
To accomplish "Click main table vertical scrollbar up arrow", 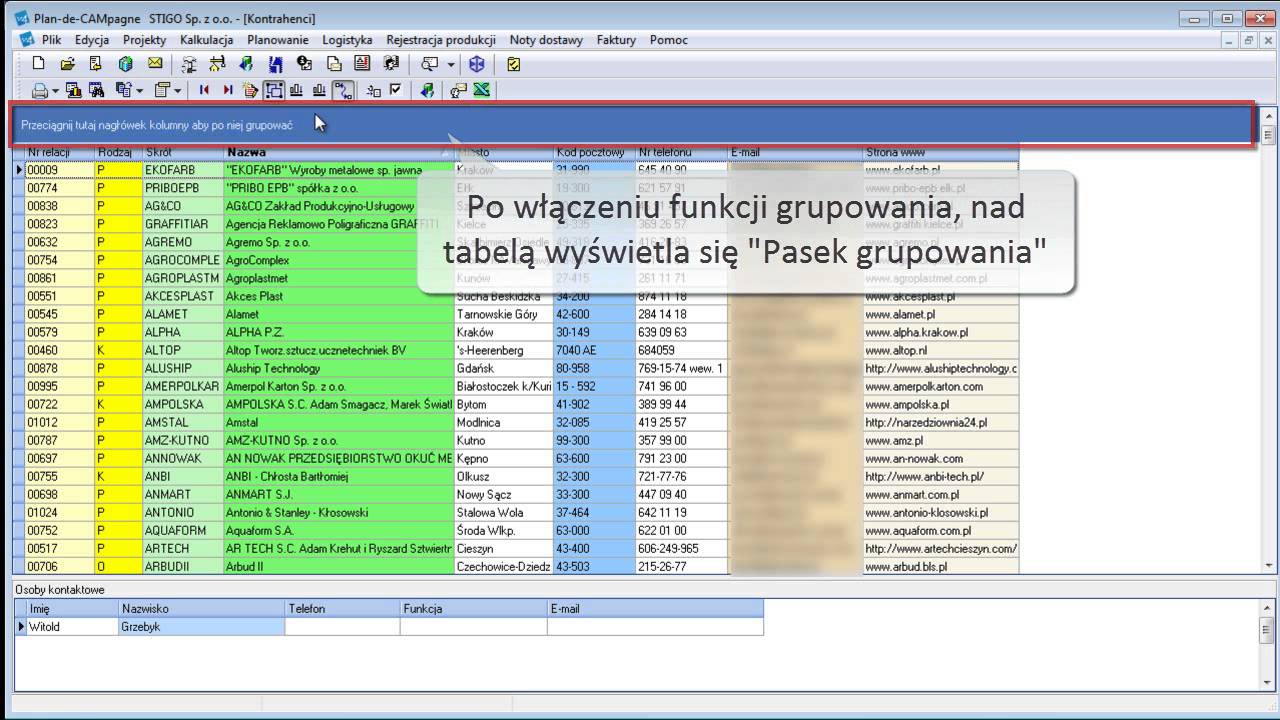I will click(x=1270, y=114).
